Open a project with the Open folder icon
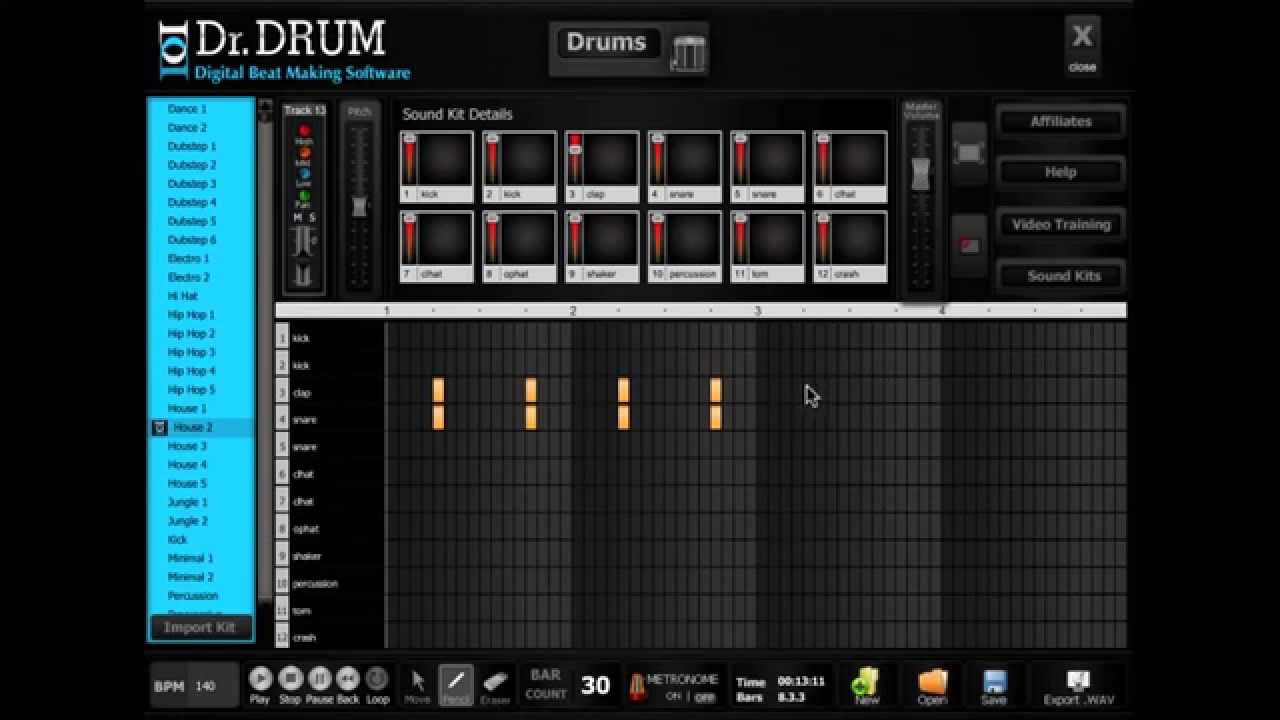1280x720 pixels. (932, 686)
